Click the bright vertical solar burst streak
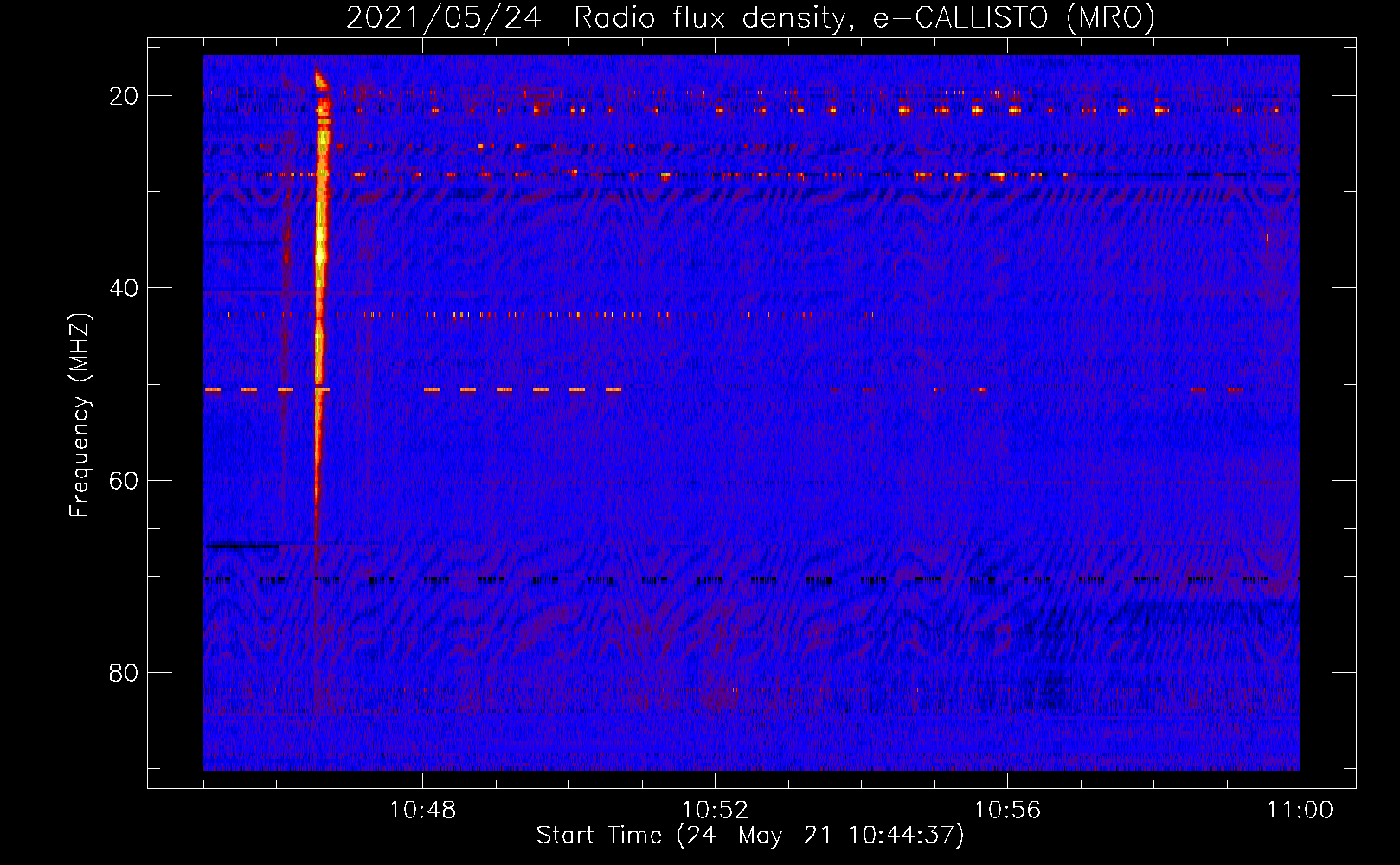Screen dimensions: 1400x865 point(321,294)
